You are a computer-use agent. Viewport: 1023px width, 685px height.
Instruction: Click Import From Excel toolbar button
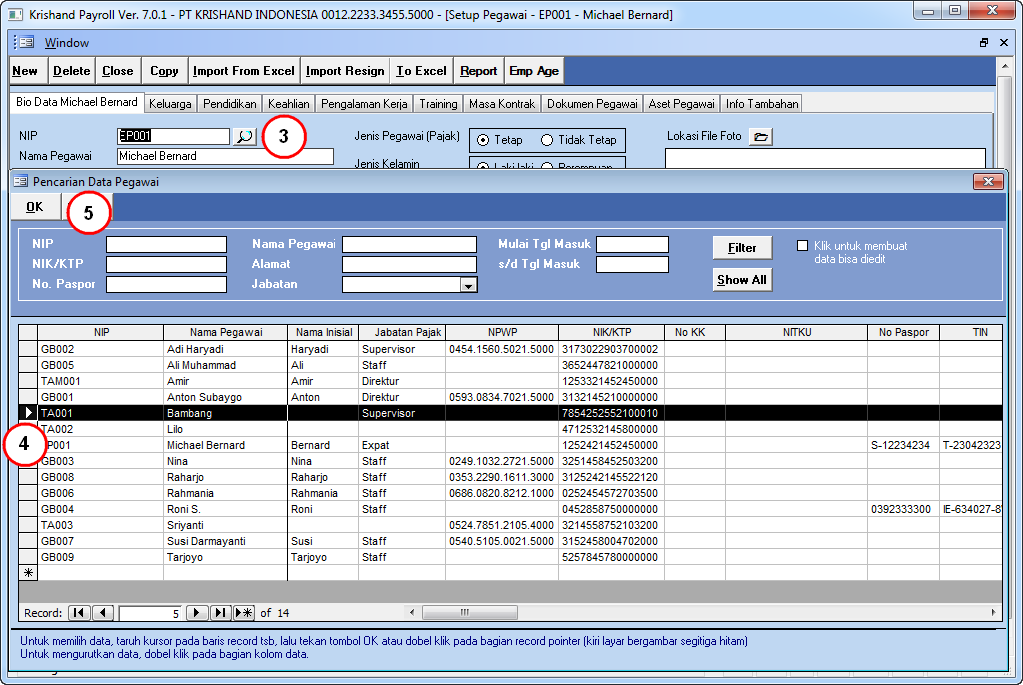click(244, 71)
